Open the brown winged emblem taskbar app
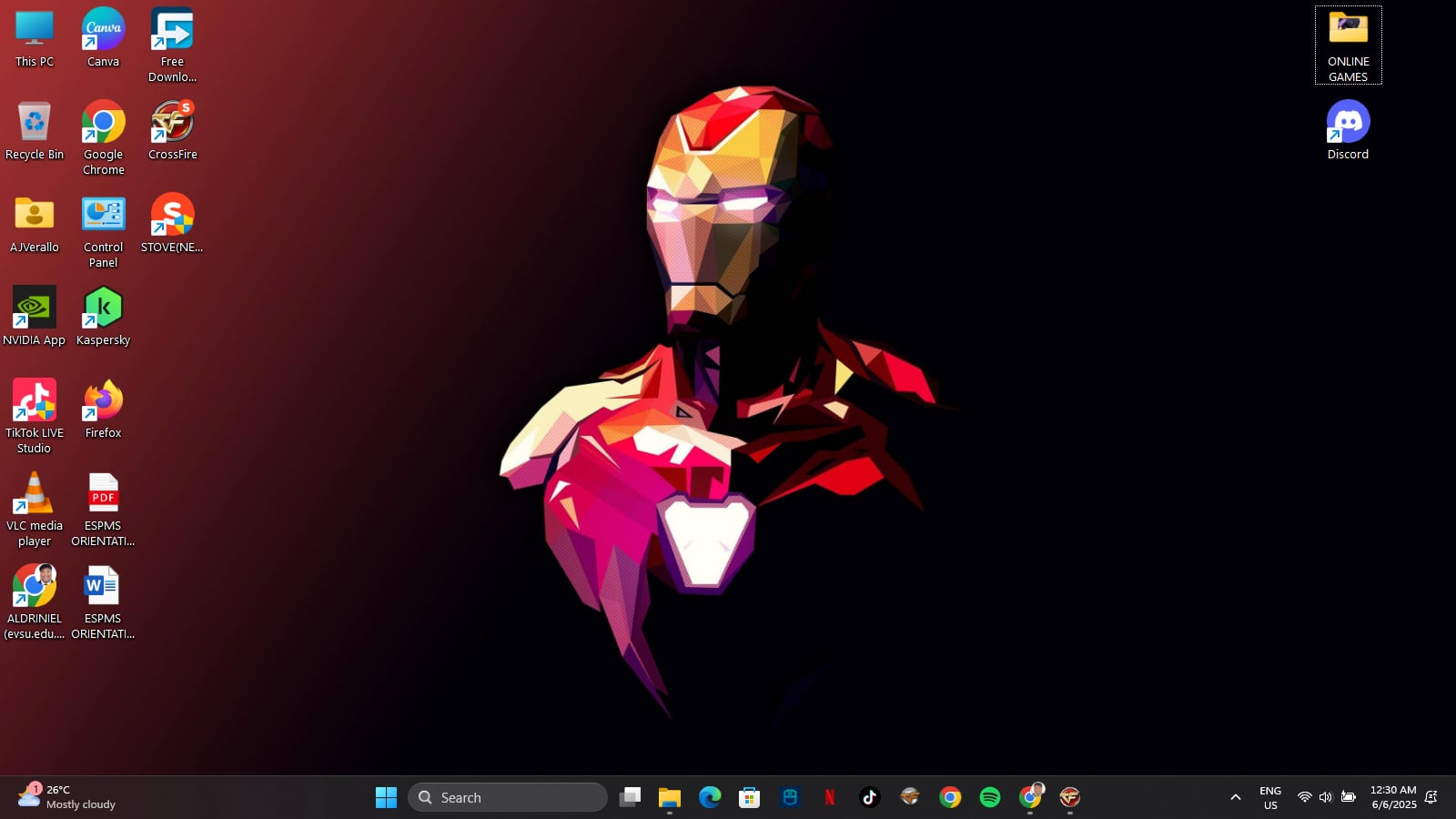This screenshot has width=1456, height=819. pyautogui.click(x=910, y=797)
